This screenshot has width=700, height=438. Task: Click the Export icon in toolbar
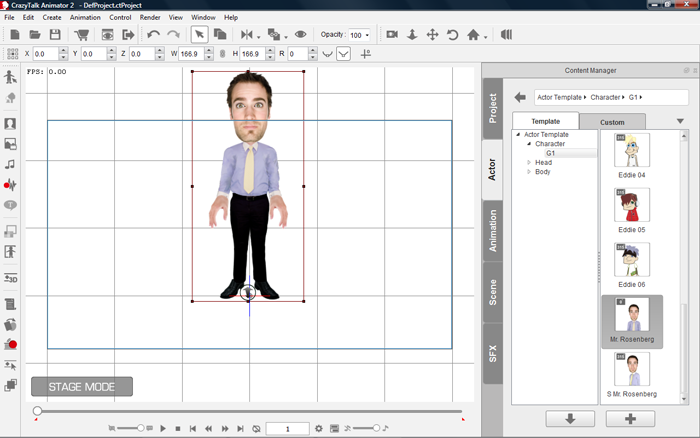(128, 35)
